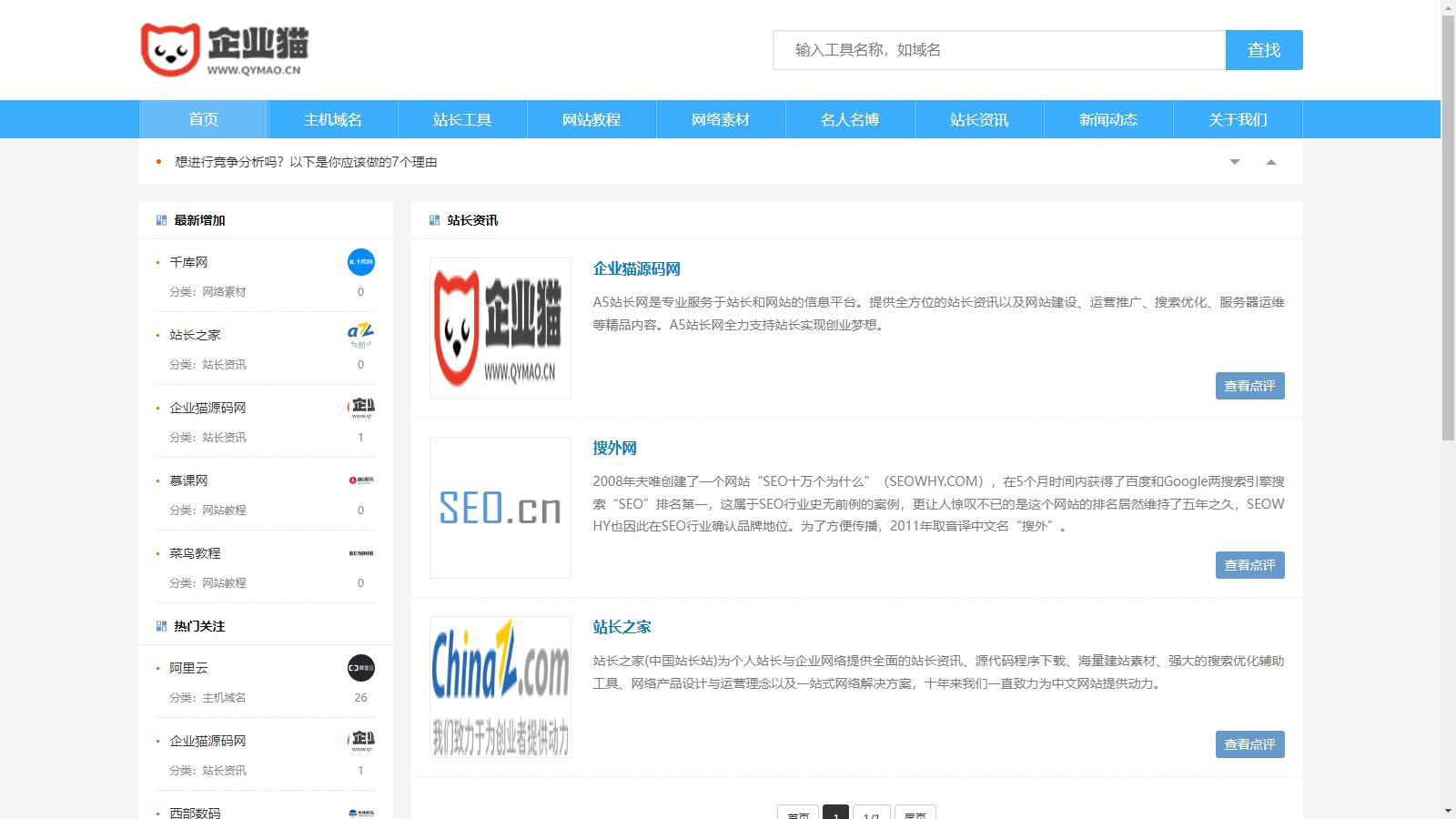Click the 热门关注 section heading

pyautogui.click(x=199, y=626)
